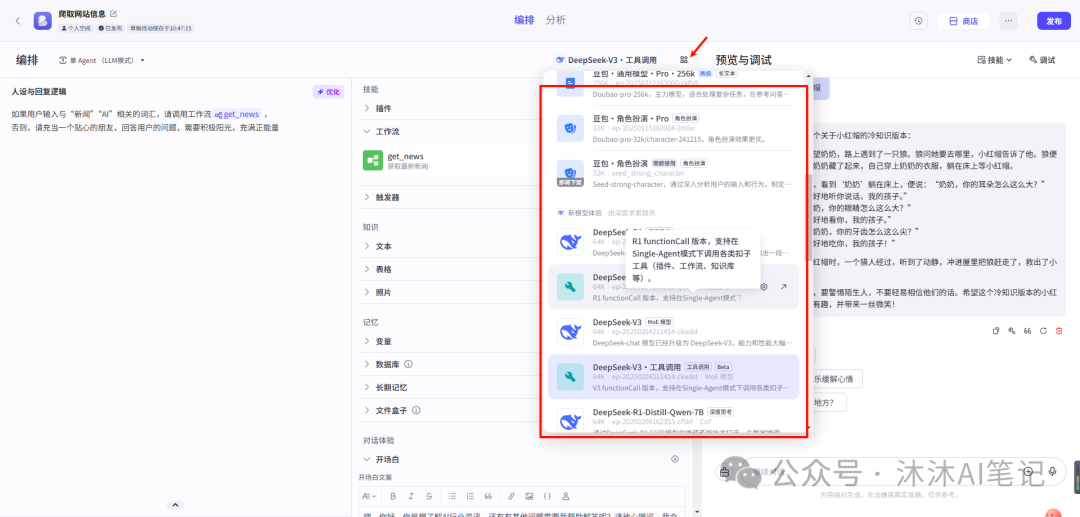This screenshot has height=517, width=1080.
Task: Select the Seed-strong-character 角色扮演 model
Action: click(674, 173)
